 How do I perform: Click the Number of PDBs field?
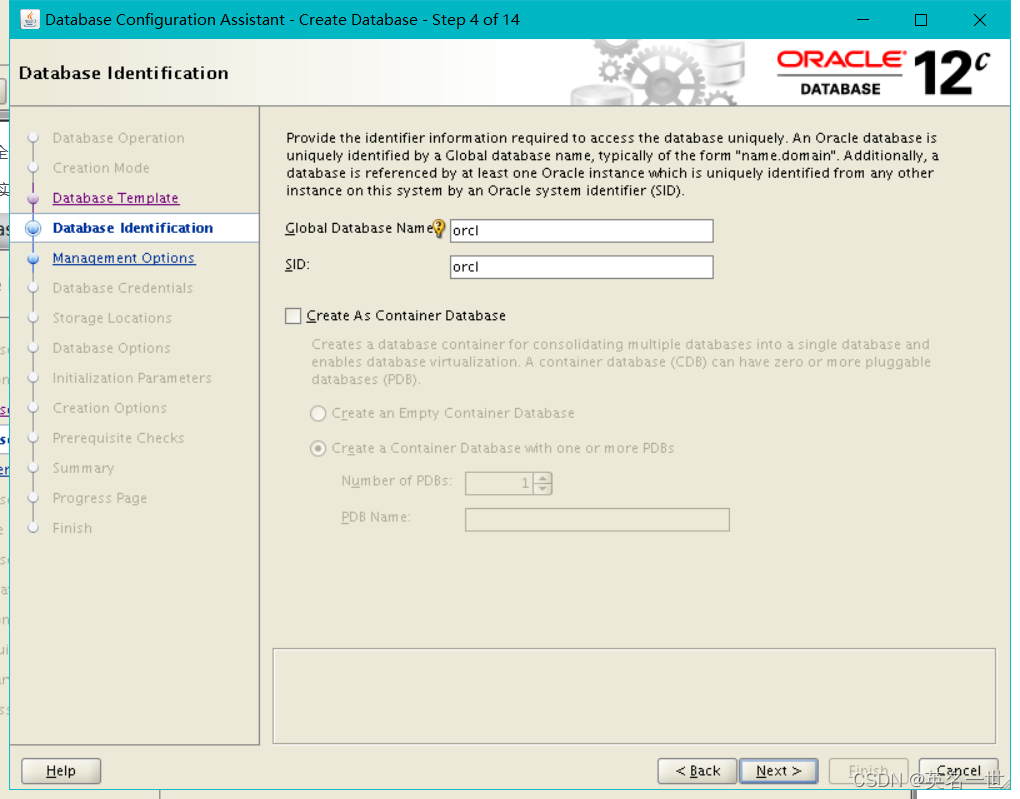pos(499,483)
